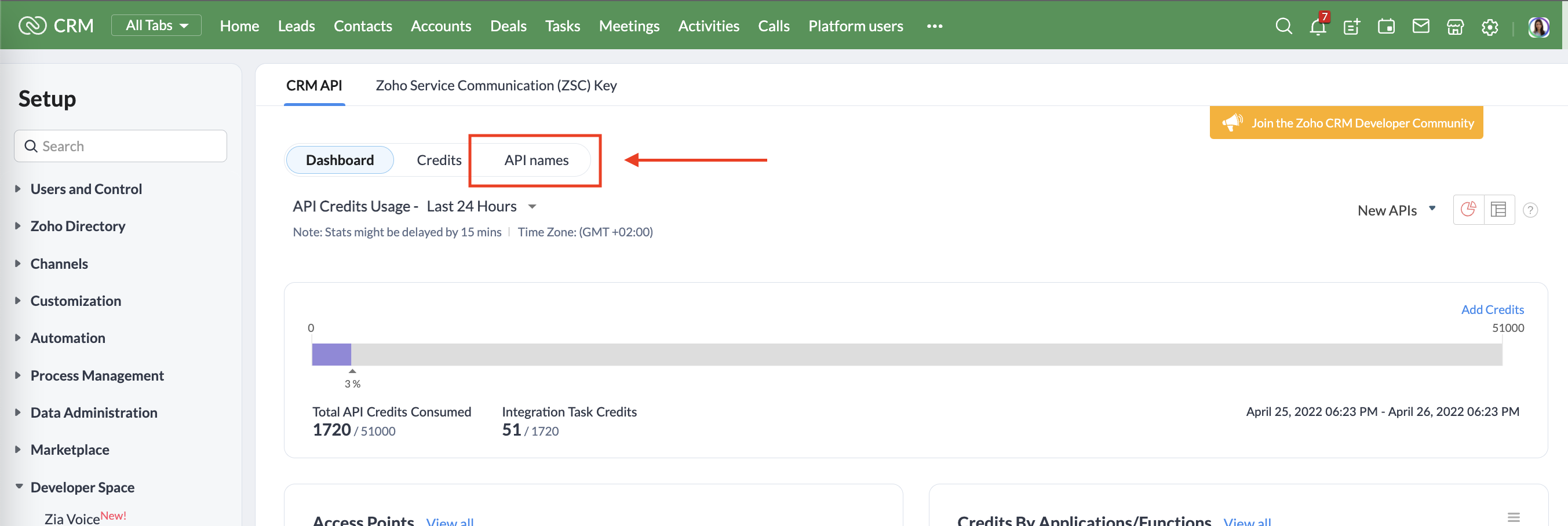Expand Automation section
This screenshot has width=1568, height=526.
[x=68, y=338]
